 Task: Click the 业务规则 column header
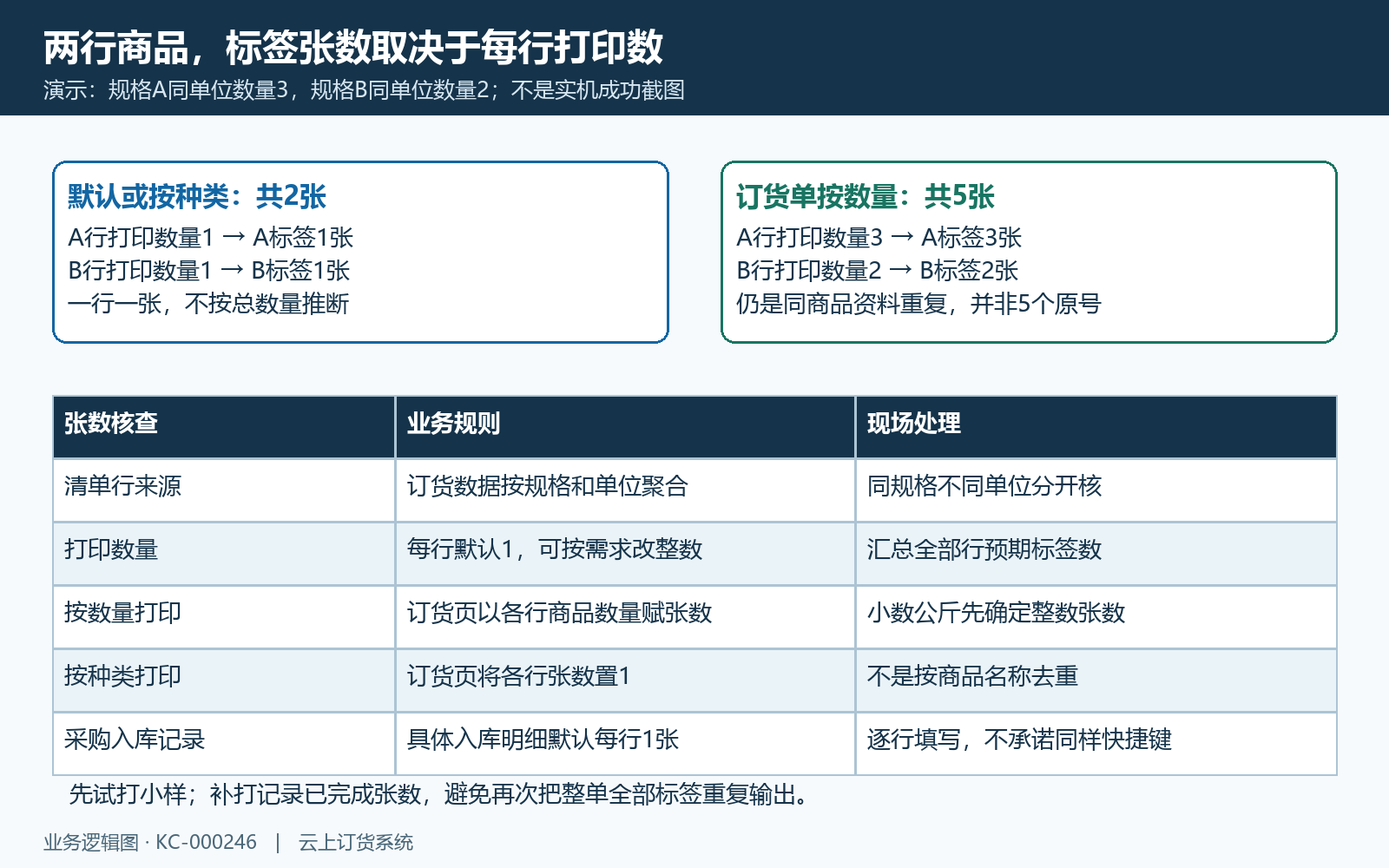[x=625, y=427]
